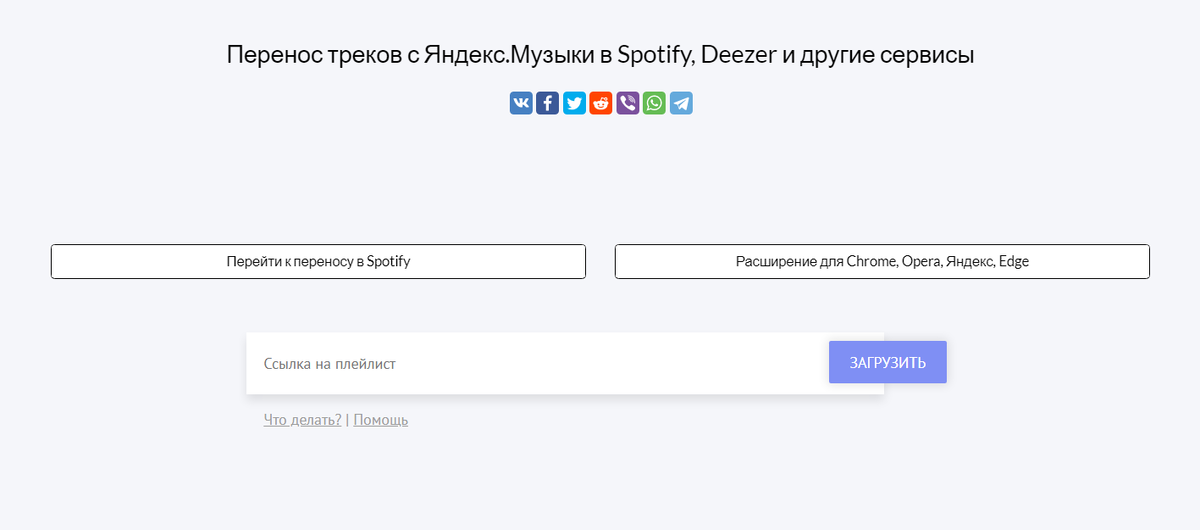1200x530 pixels.
Task: Share through the purple Viber icon
Action: [x=627, y=103]
